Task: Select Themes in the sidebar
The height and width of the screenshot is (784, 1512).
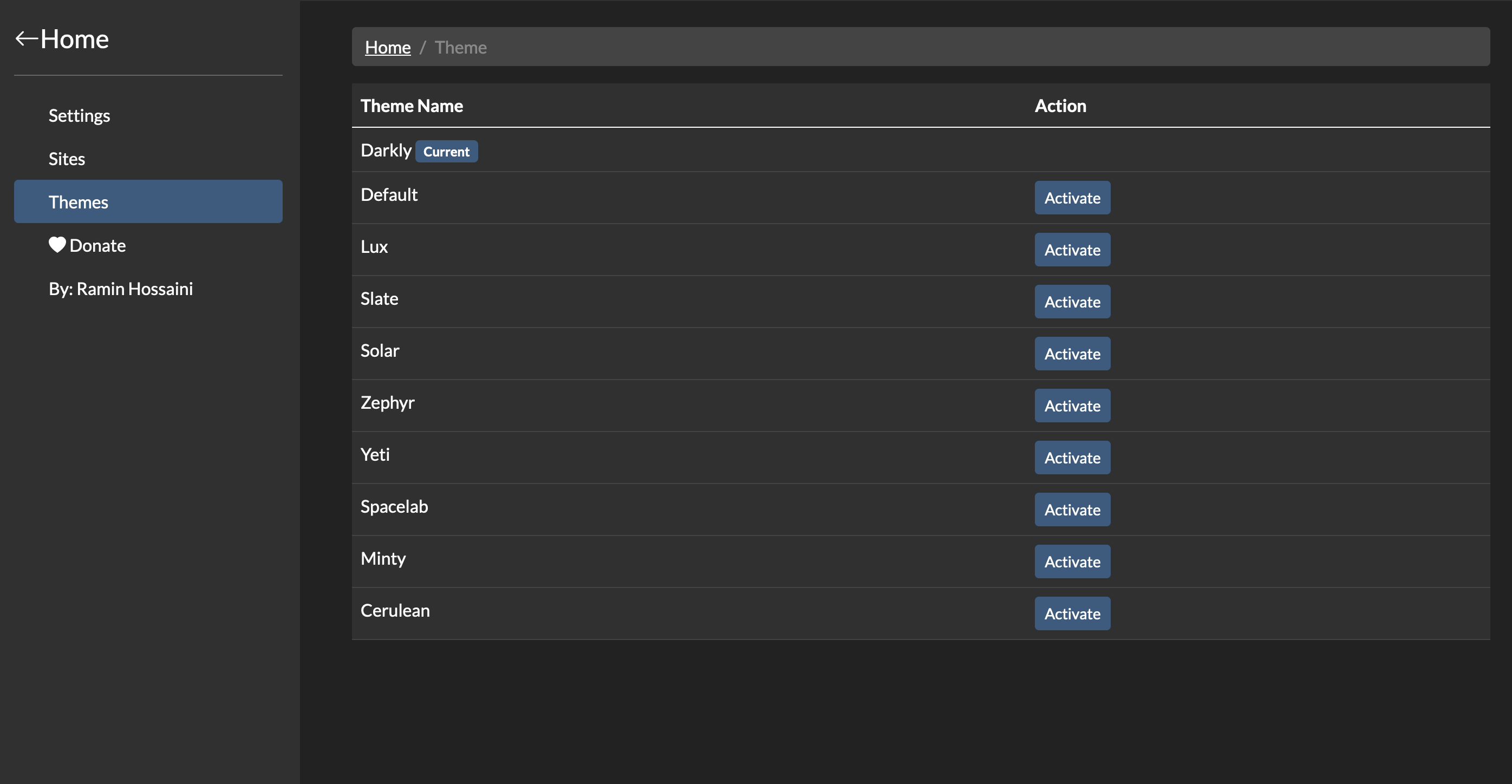Action: (148, 202)
